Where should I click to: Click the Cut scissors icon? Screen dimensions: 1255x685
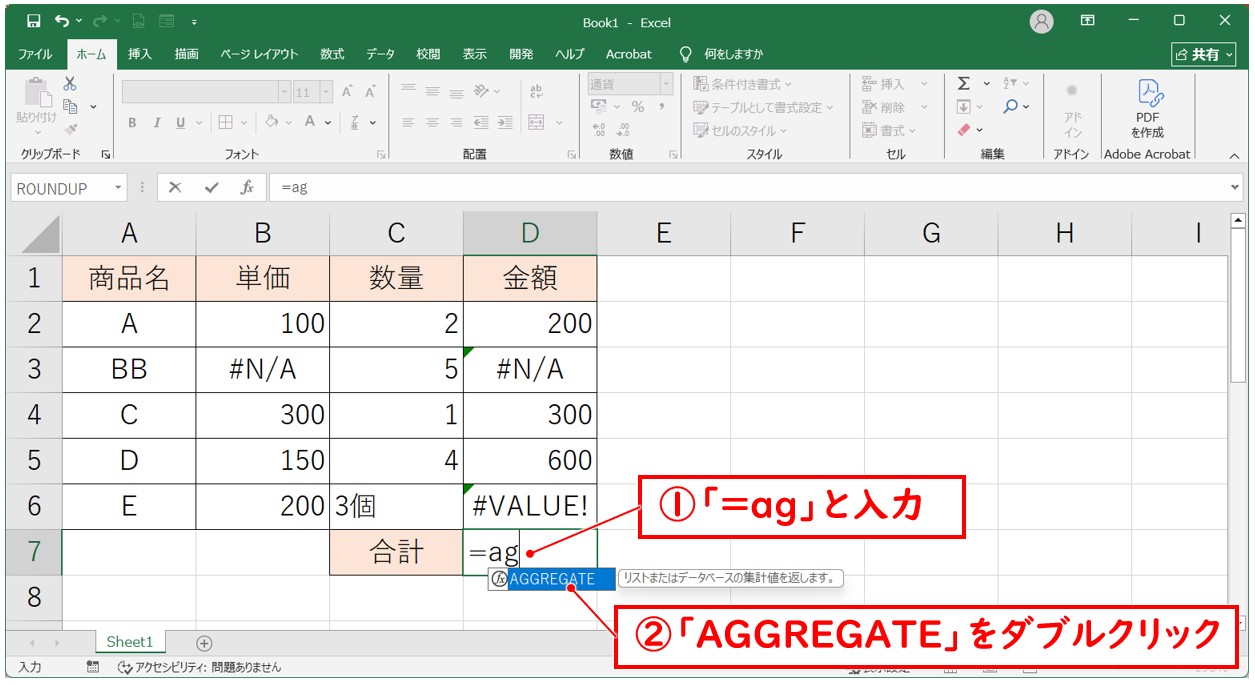(x=70, y=84)
